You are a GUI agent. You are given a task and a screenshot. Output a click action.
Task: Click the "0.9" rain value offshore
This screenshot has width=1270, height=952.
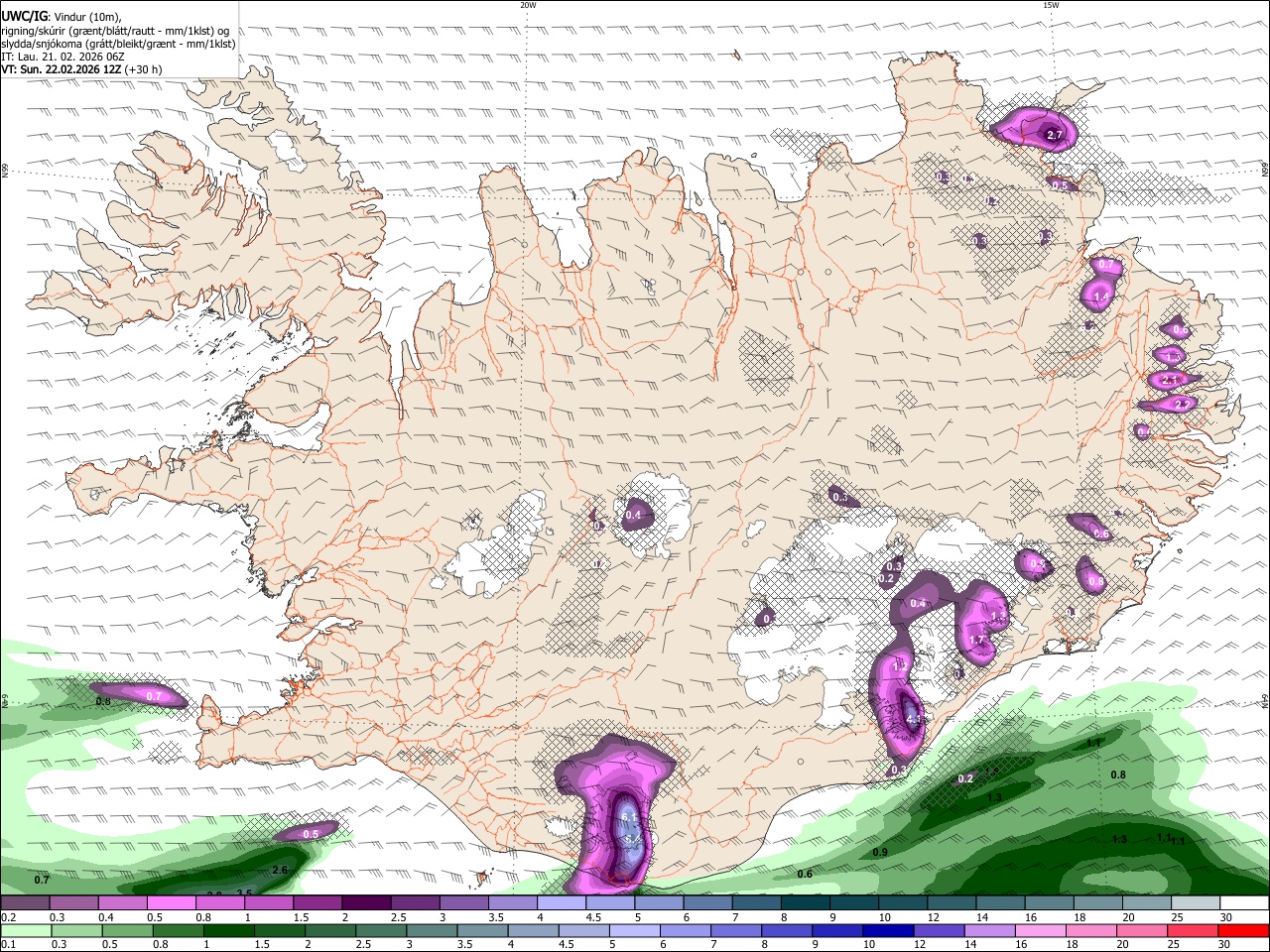point(880,853)
